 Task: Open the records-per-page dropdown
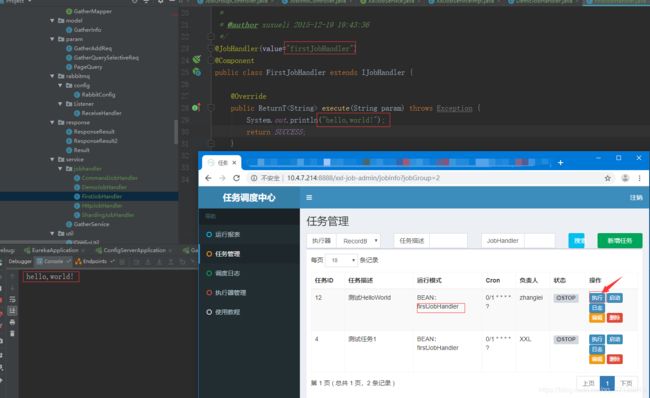(x=342, y=260)
